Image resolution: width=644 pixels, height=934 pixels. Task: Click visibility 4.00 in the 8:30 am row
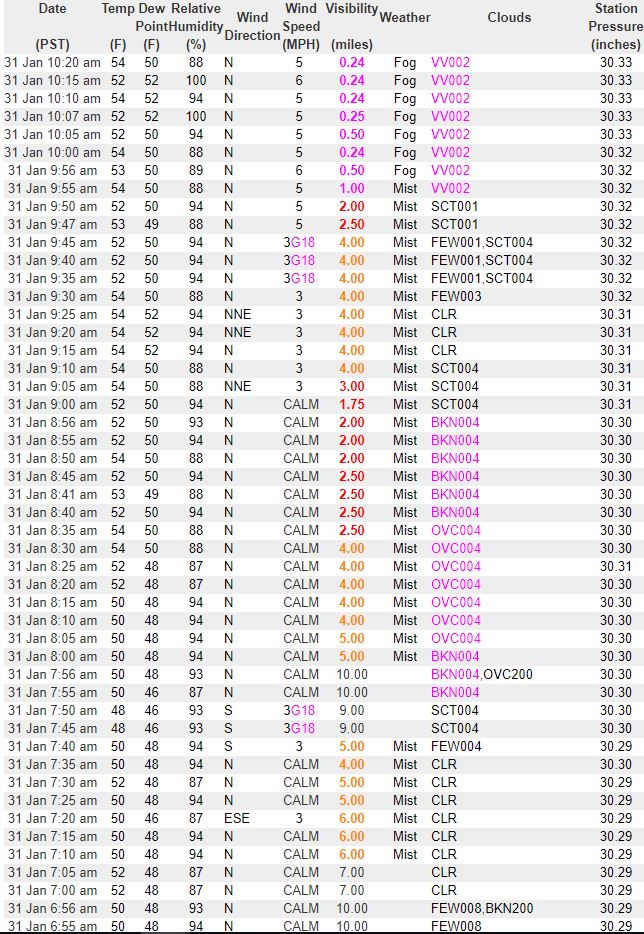pyautogui.click(x=352, y=549)
